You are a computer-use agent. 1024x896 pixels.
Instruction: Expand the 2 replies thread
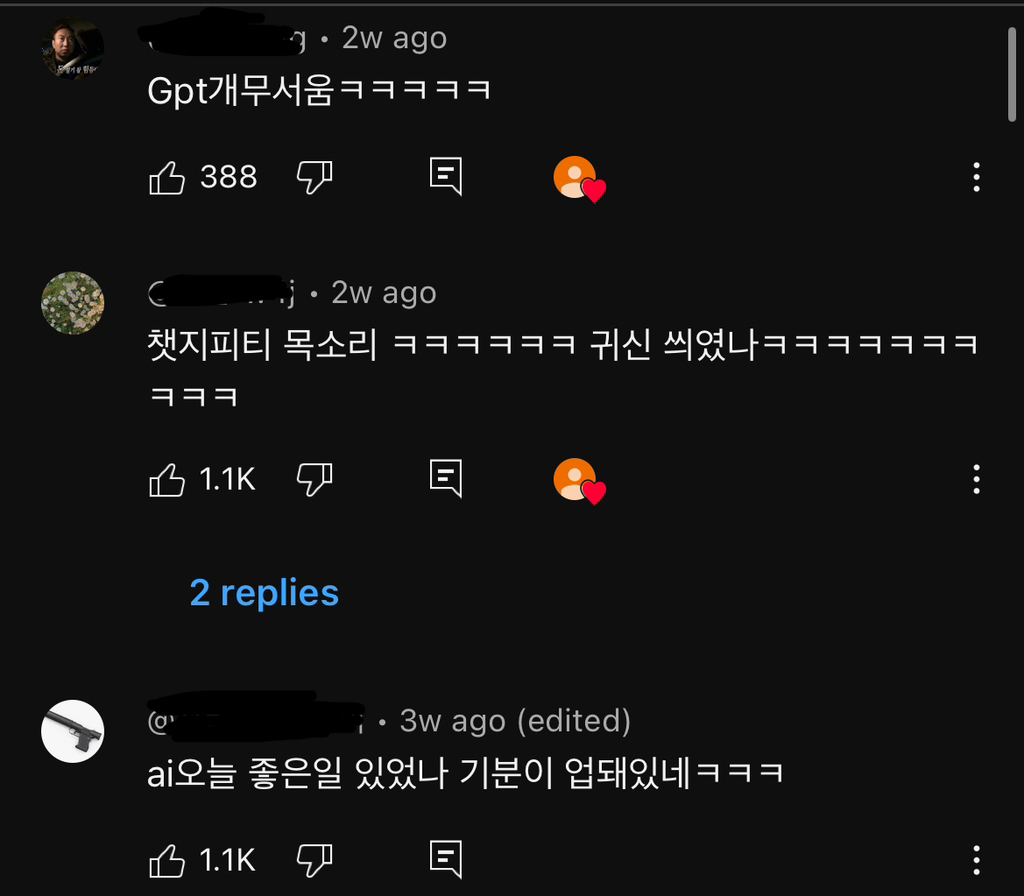point(264,592)
